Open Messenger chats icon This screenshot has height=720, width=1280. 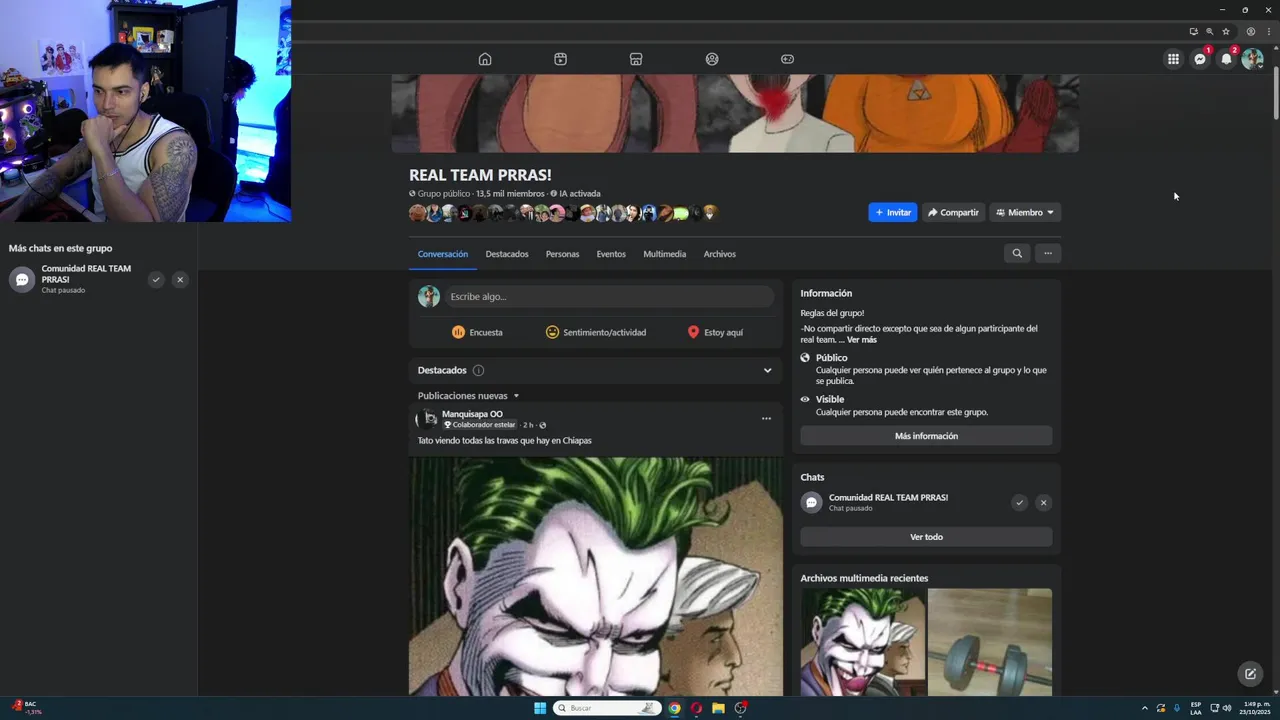1200,59
